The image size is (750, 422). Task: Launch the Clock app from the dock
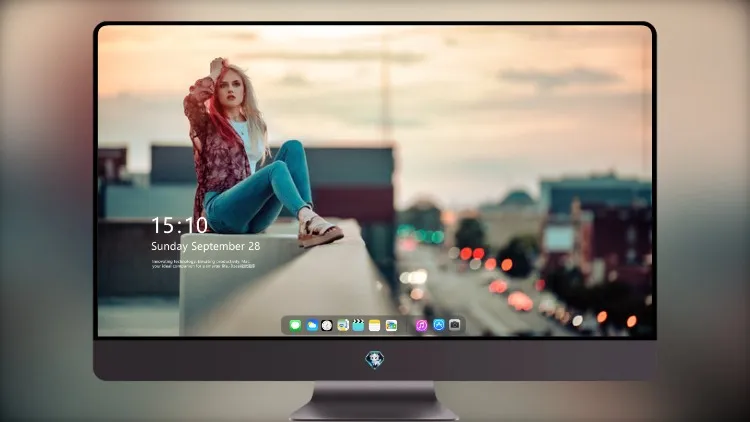(x=327, y=325)
